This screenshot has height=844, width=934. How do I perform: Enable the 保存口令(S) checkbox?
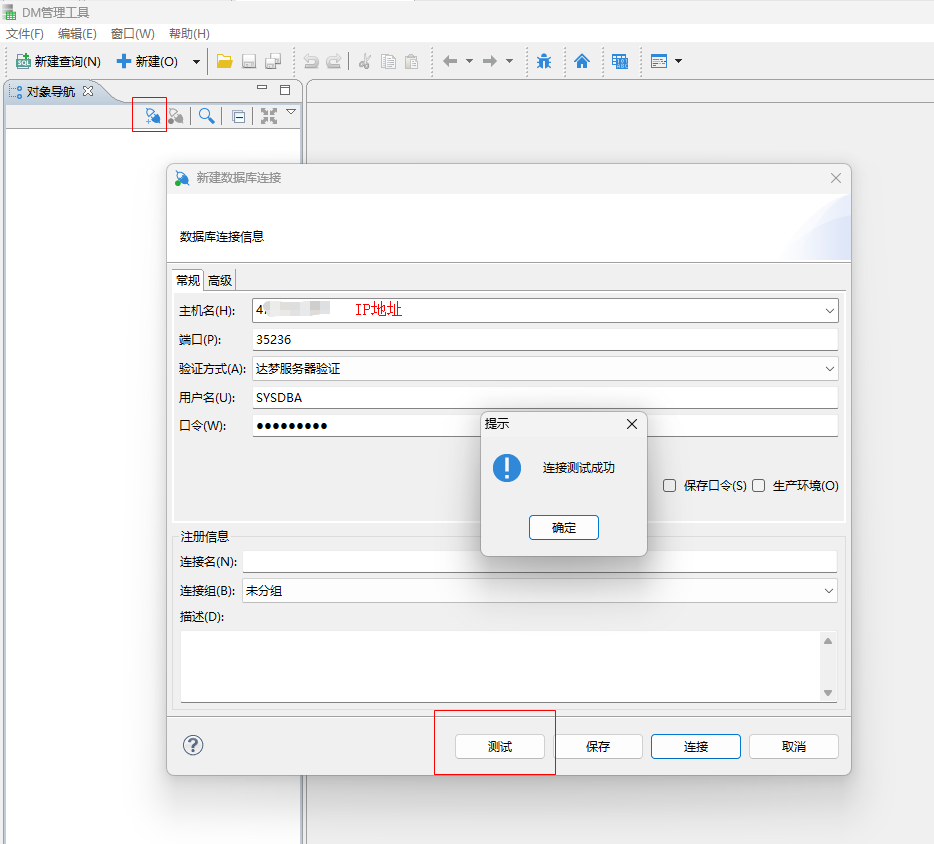(670, 486)
